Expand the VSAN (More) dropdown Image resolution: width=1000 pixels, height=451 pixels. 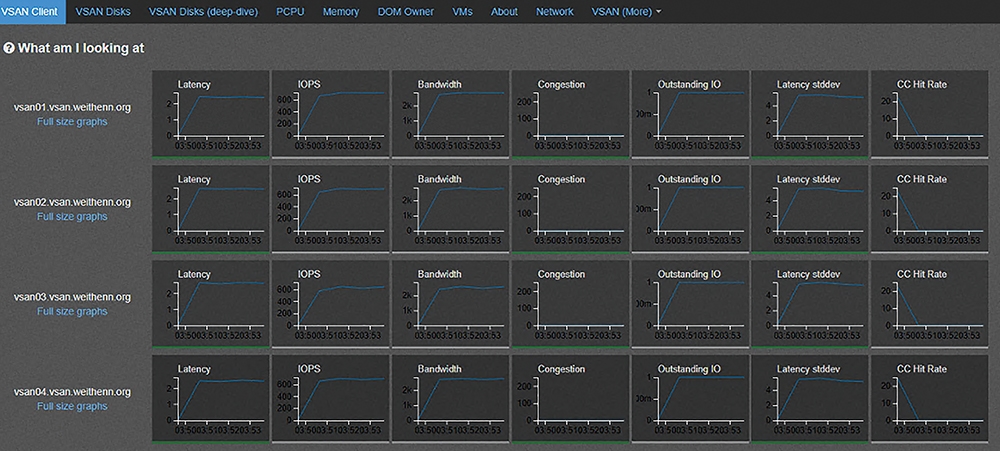pos(626,11)
